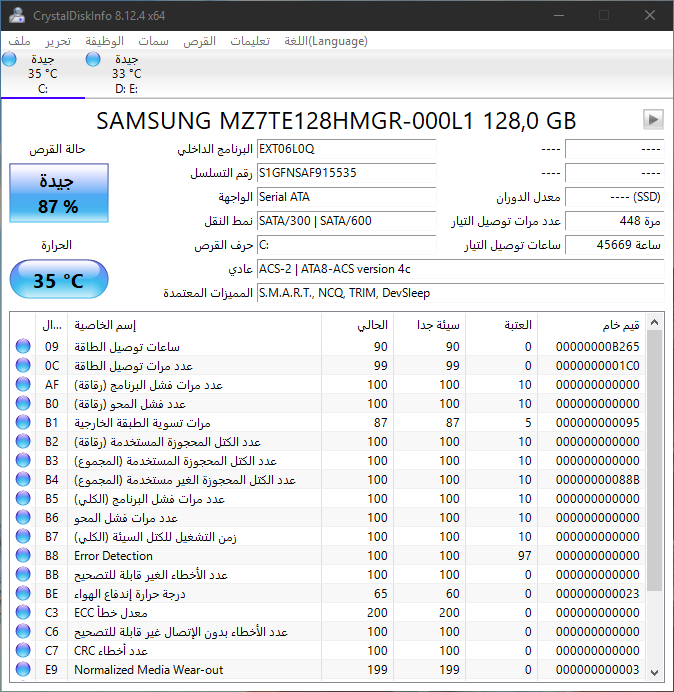674x692 pixels.
Task: Click the إسم الخاصية attribute name column header
Action: [x=195, y=325]
